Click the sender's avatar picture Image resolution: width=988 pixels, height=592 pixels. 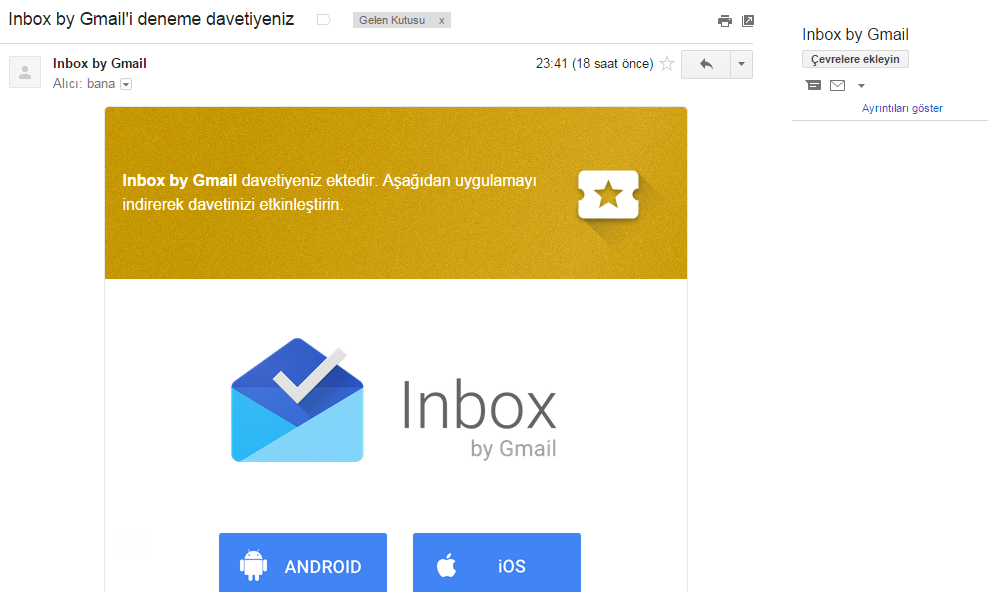tap(25, 72)
